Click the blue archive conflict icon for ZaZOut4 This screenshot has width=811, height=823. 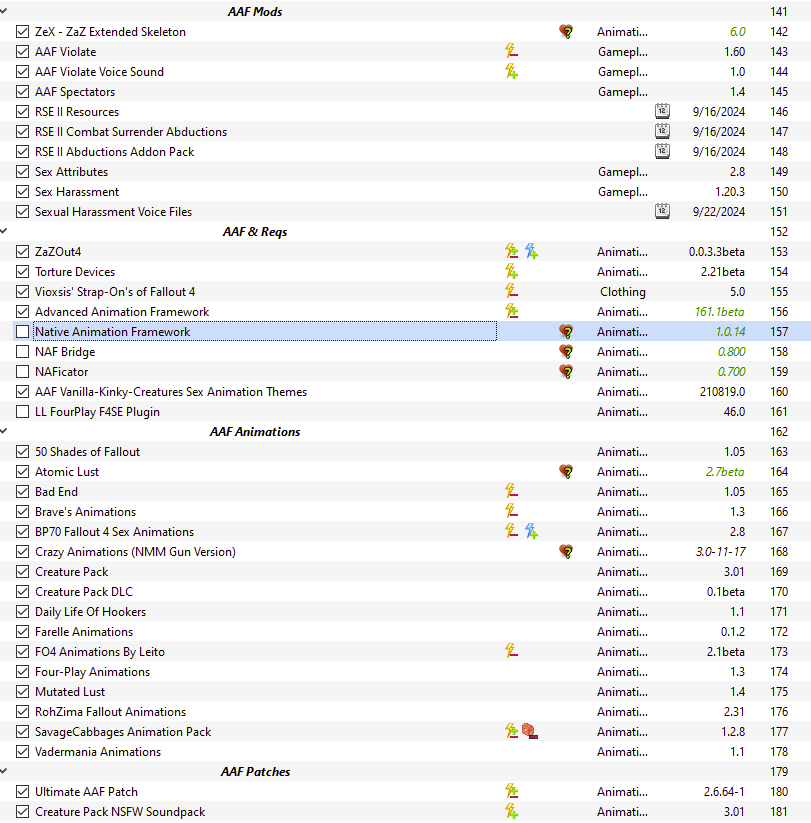tap(531, 252)
